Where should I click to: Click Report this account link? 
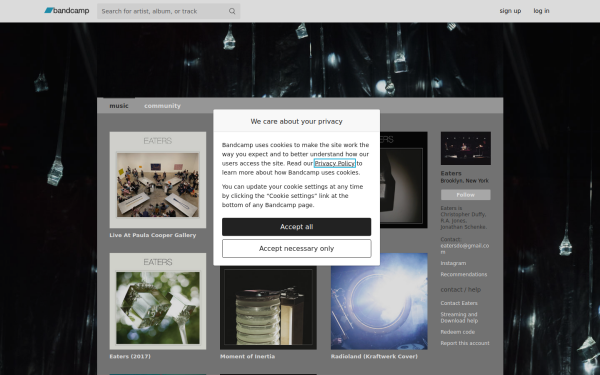tap(465, 343)
